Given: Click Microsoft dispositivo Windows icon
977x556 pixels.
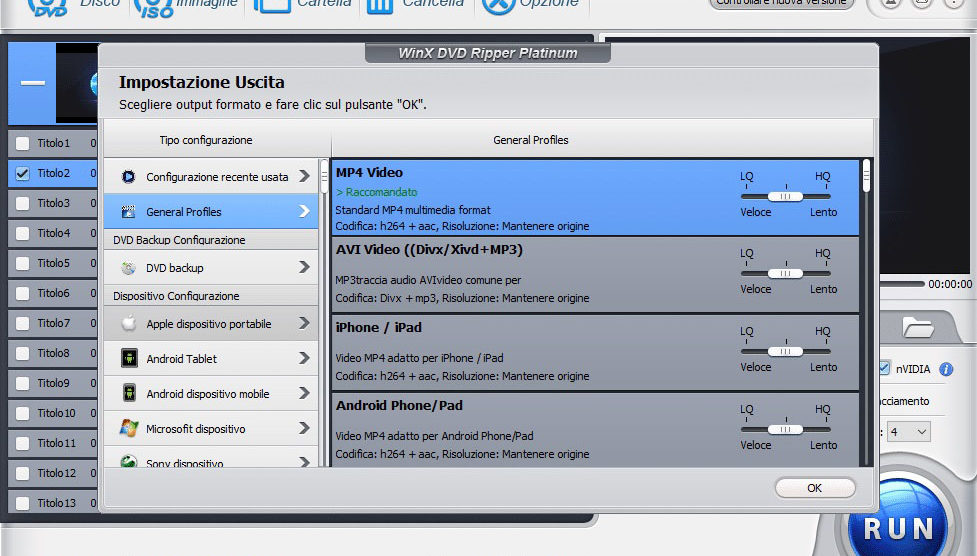Looking at the screenshot, I should pyautogui.click(x=129, y=428).
